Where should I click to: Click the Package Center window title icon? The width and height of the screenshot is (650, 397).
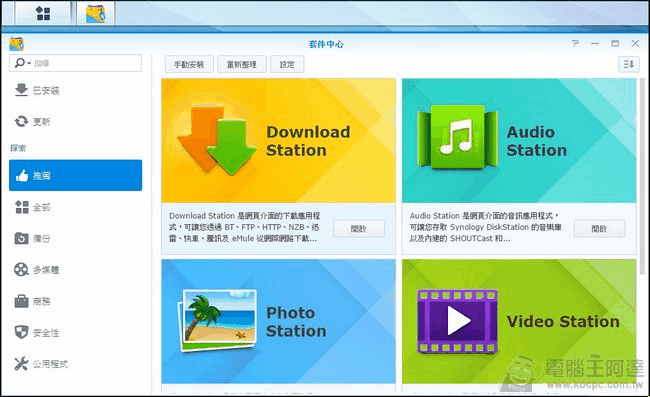17,44
